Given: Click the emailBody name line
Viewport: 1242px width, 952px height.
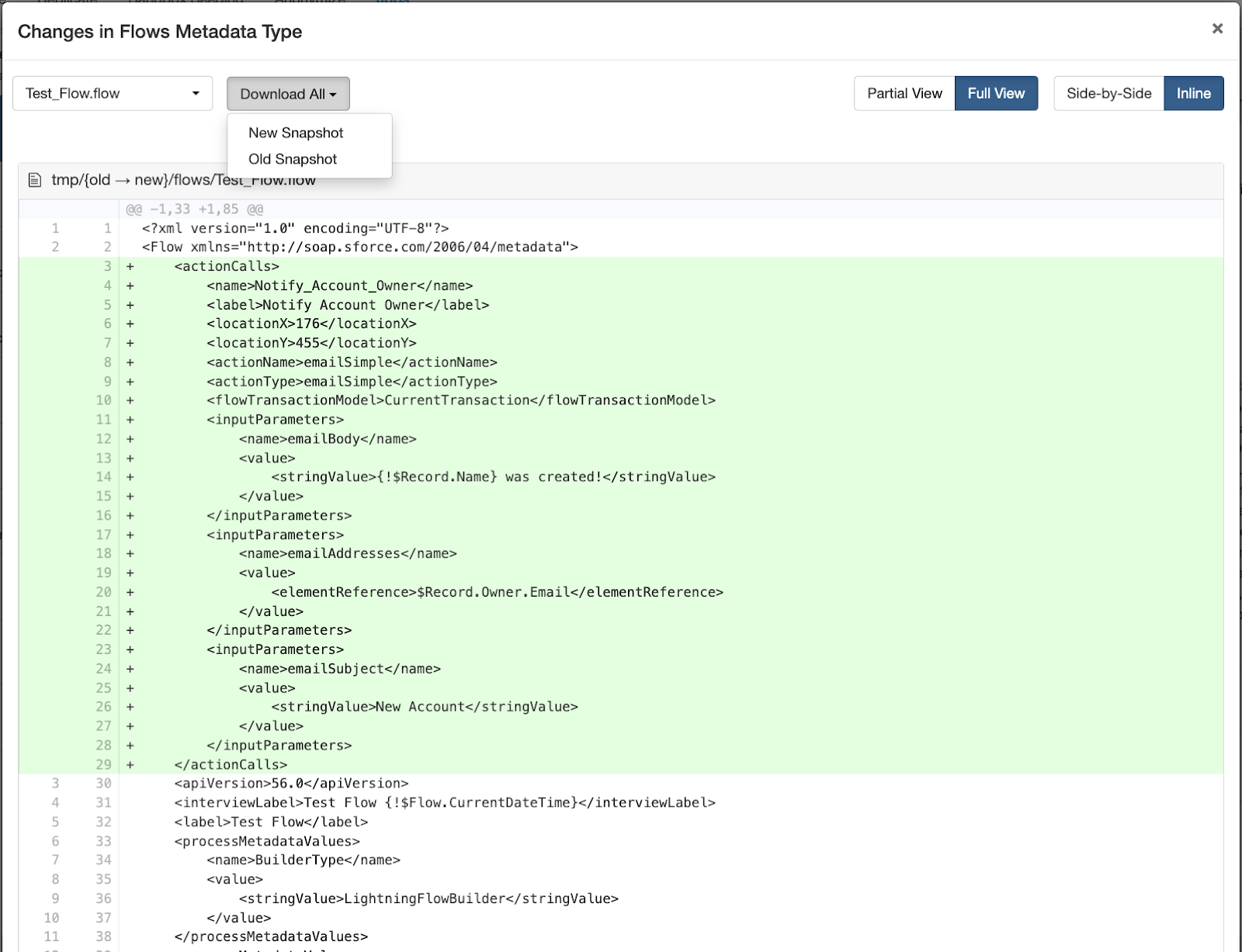Looking at the screenshot, I should tap(328, 439).
